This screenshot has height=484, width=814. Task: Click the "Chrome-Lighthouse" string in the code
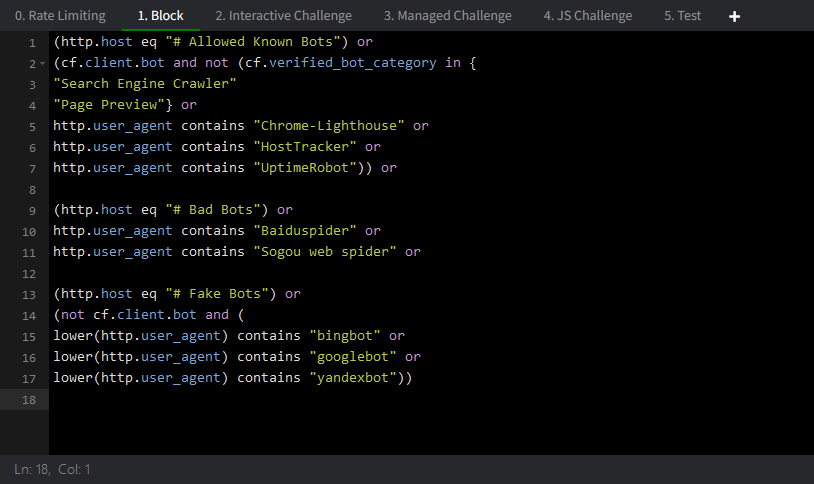pos(332,126)
